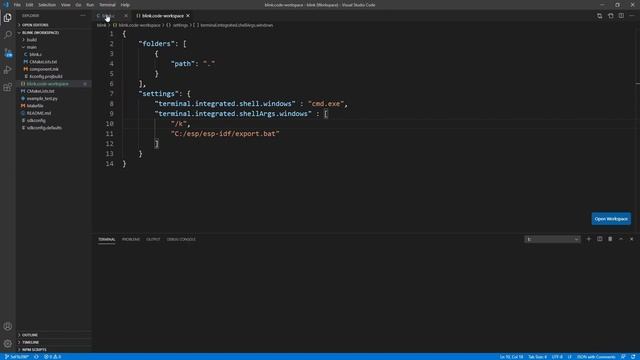The image size is (640, 360).
Task: Open the terminal selector dropdown
Action: (x=552, y=239)
